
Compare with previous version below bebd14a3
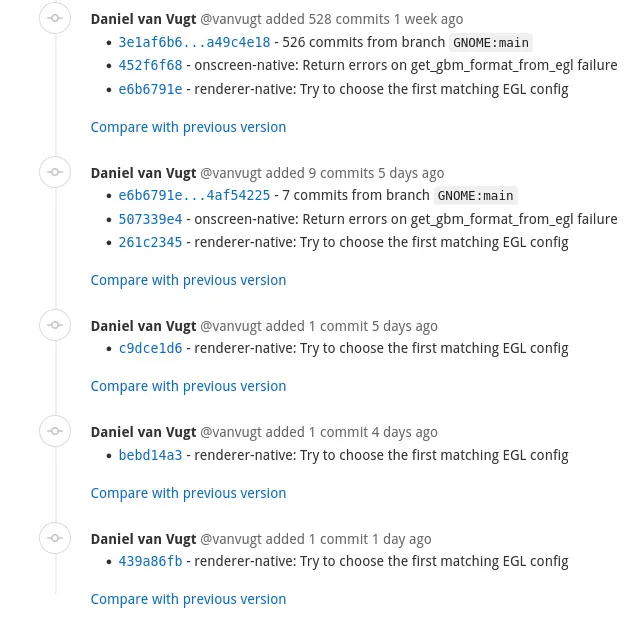tap(188, 493)
